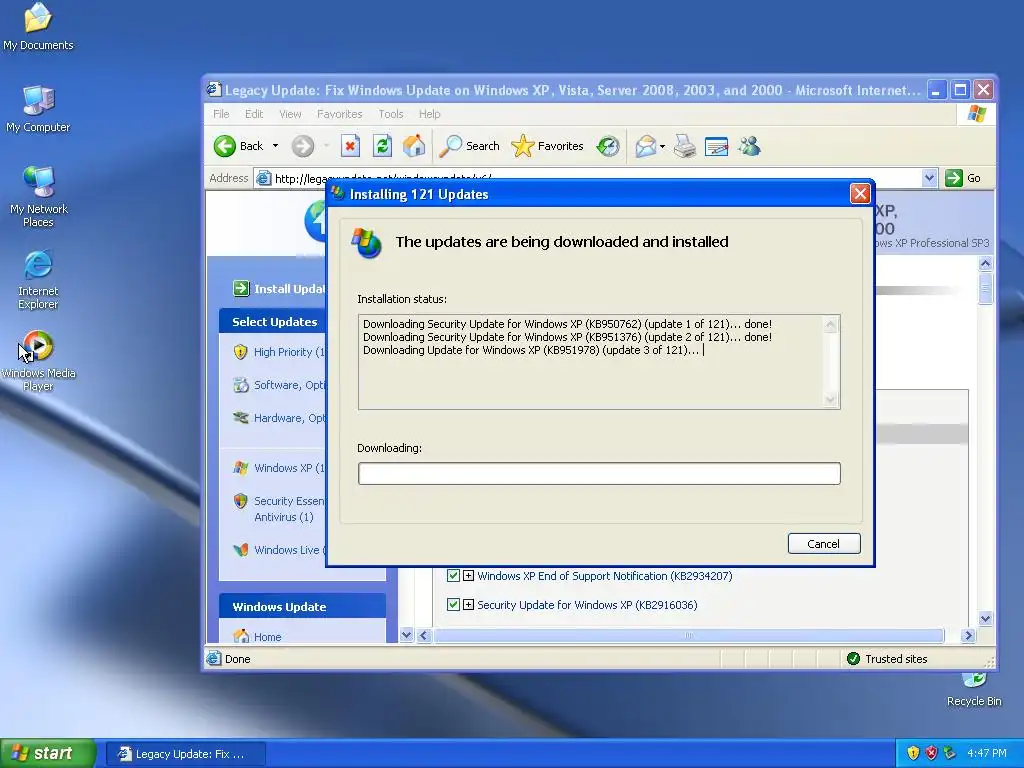Open the Edit menu
Screen dimensions: 1024x768
tap(254, 114)
